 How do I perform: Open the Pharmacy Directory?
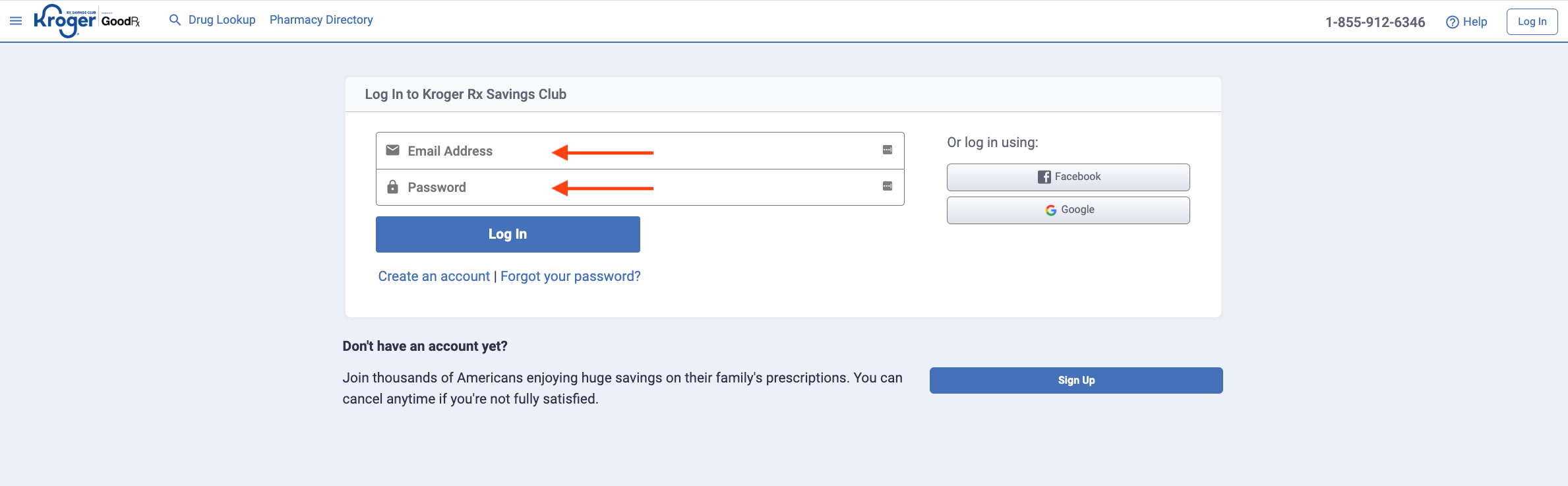click(321, 20)
